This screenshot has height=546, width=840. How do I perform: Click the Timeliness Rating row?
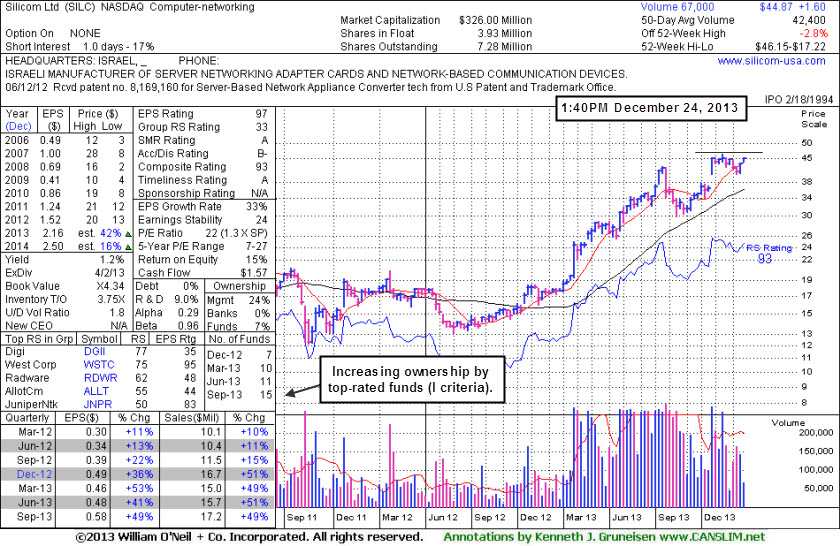(202, 180)
